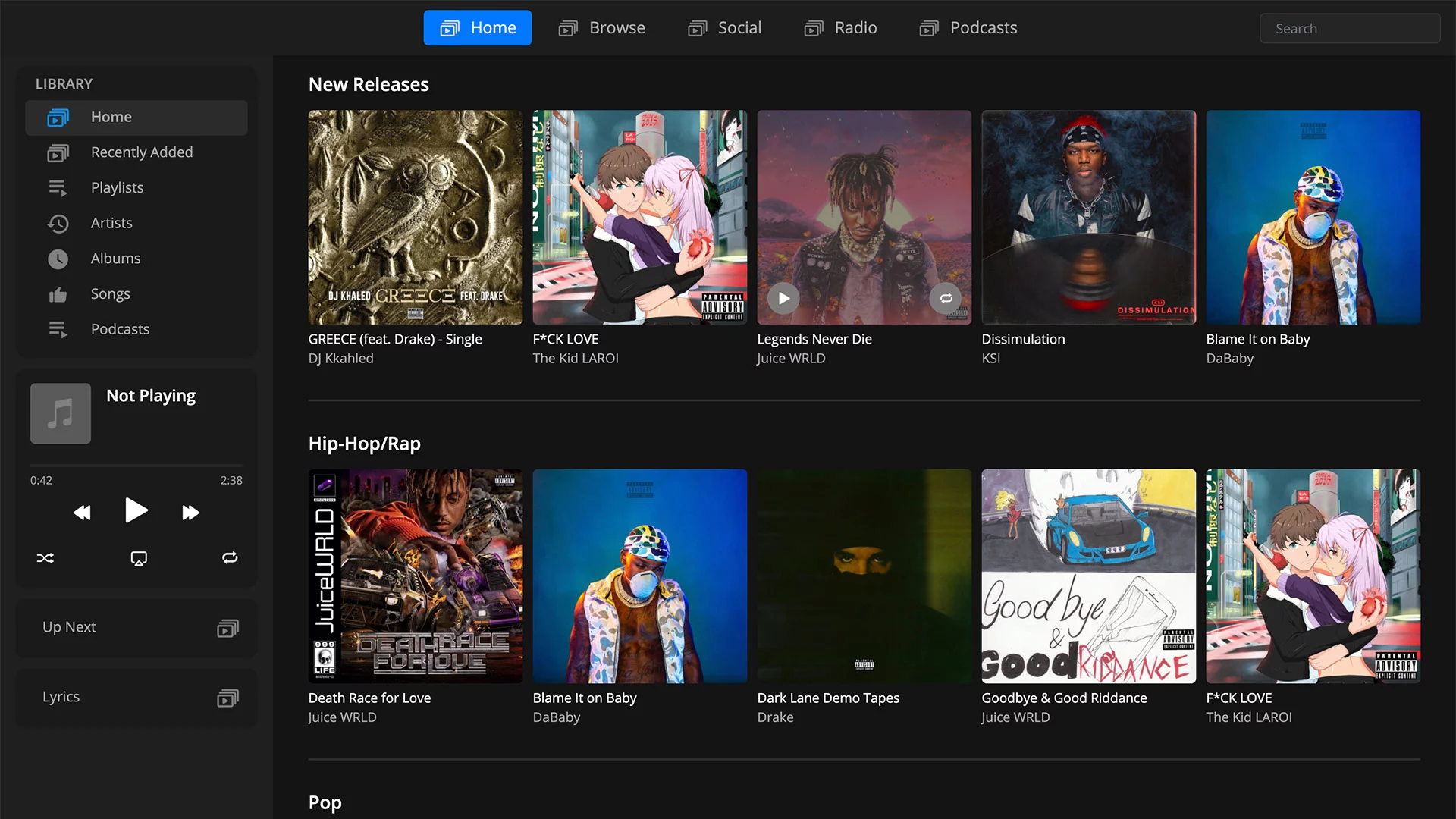Click the Not Playing music note artwork
Screen dimensions: 1456x819
click(x=61, y=413)
